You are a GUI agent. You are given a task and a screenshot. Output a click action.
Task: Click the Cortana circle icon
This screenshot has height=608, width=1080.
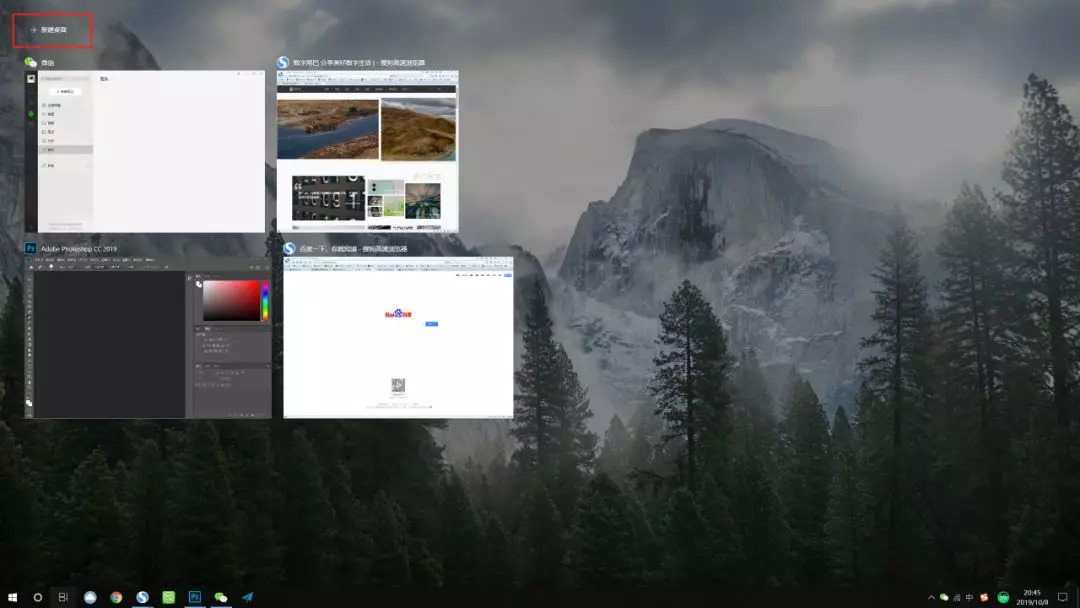click(x=38, y=597)
